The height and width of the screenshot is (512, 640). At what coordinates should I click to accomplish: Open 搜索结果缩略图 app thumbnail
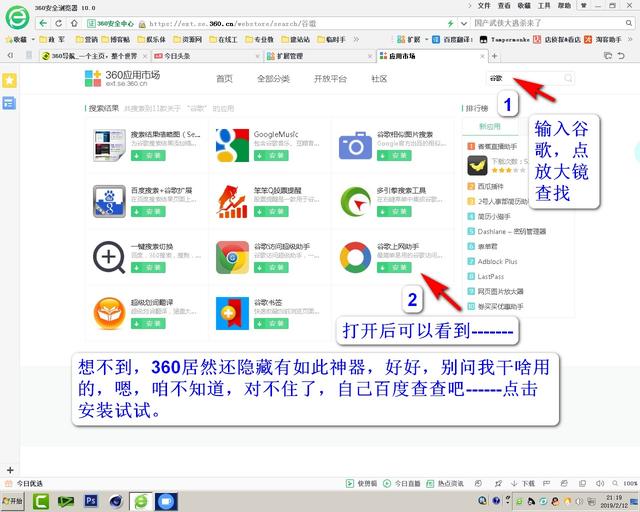[109, 145]
